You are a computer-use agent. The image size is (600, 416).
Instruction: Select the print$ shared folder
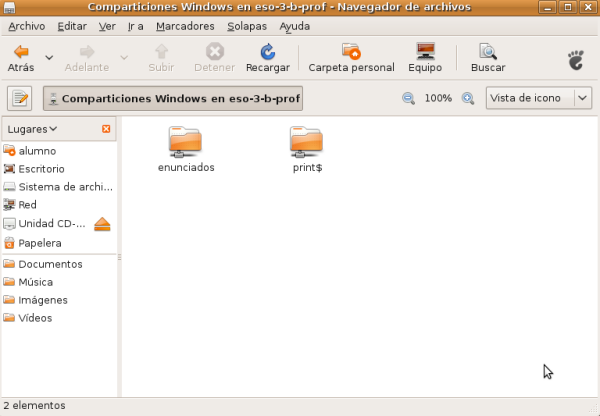[306, 142]
